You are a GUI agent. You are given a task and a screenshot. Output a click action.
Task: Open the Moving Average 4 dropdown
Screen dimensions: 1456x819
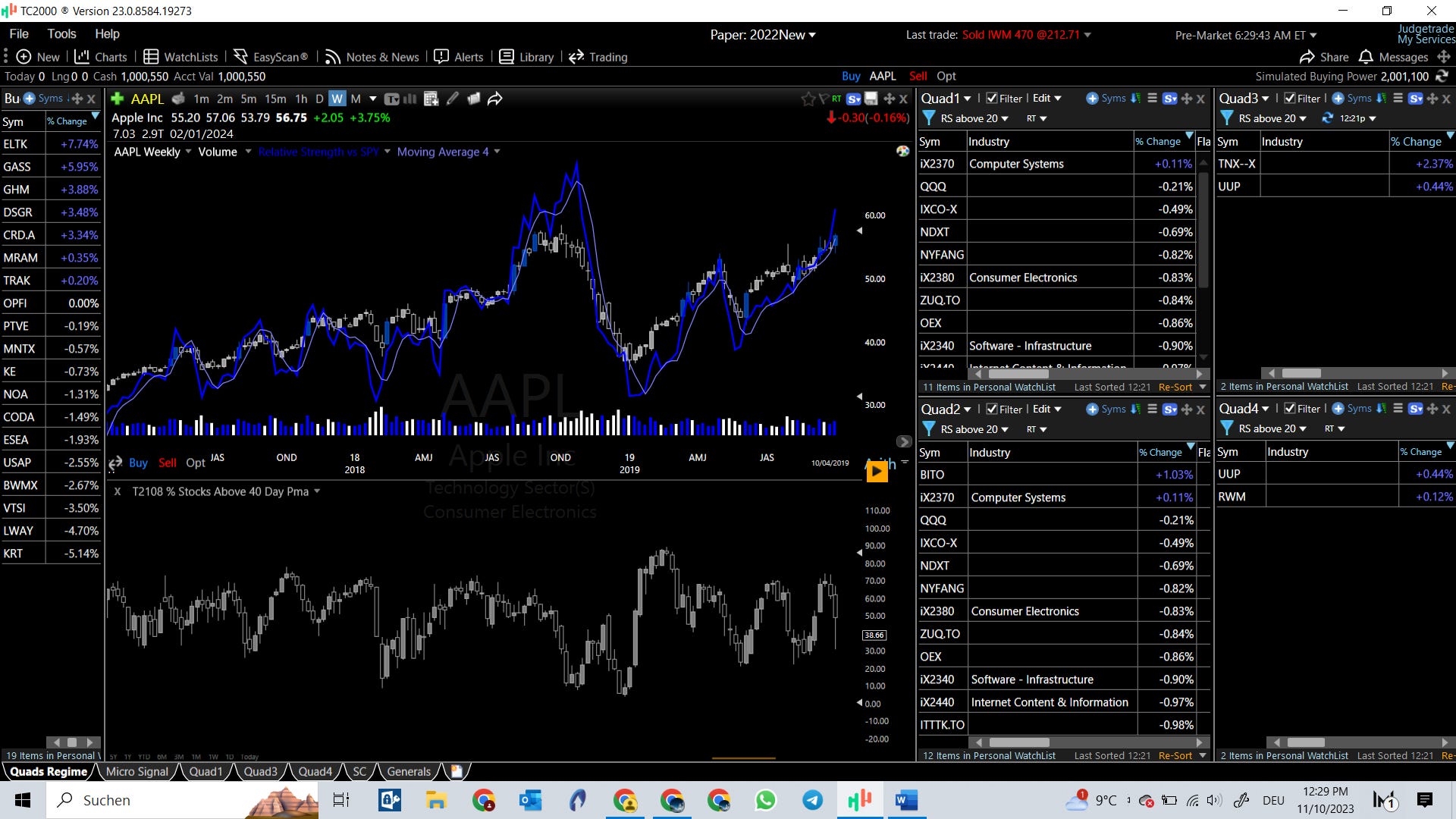[497, 152]
